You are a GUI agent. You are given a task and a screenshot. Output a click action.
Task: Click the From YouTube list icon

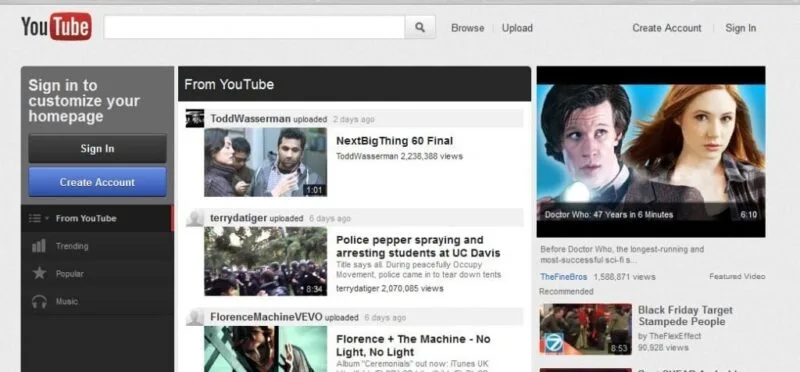click(35, 218)
